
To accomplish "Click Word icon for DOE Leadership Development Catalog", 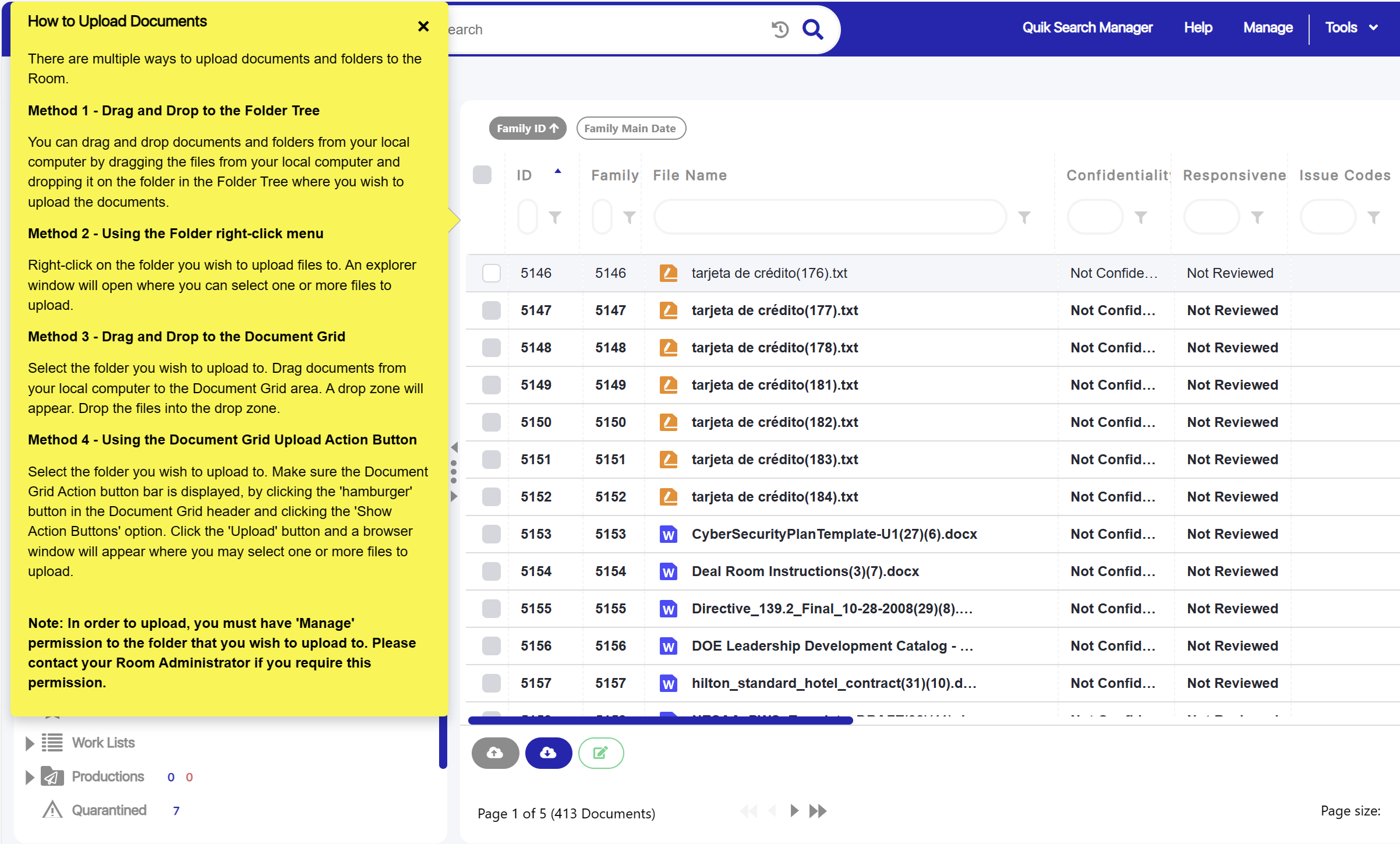I will point(668,645).
